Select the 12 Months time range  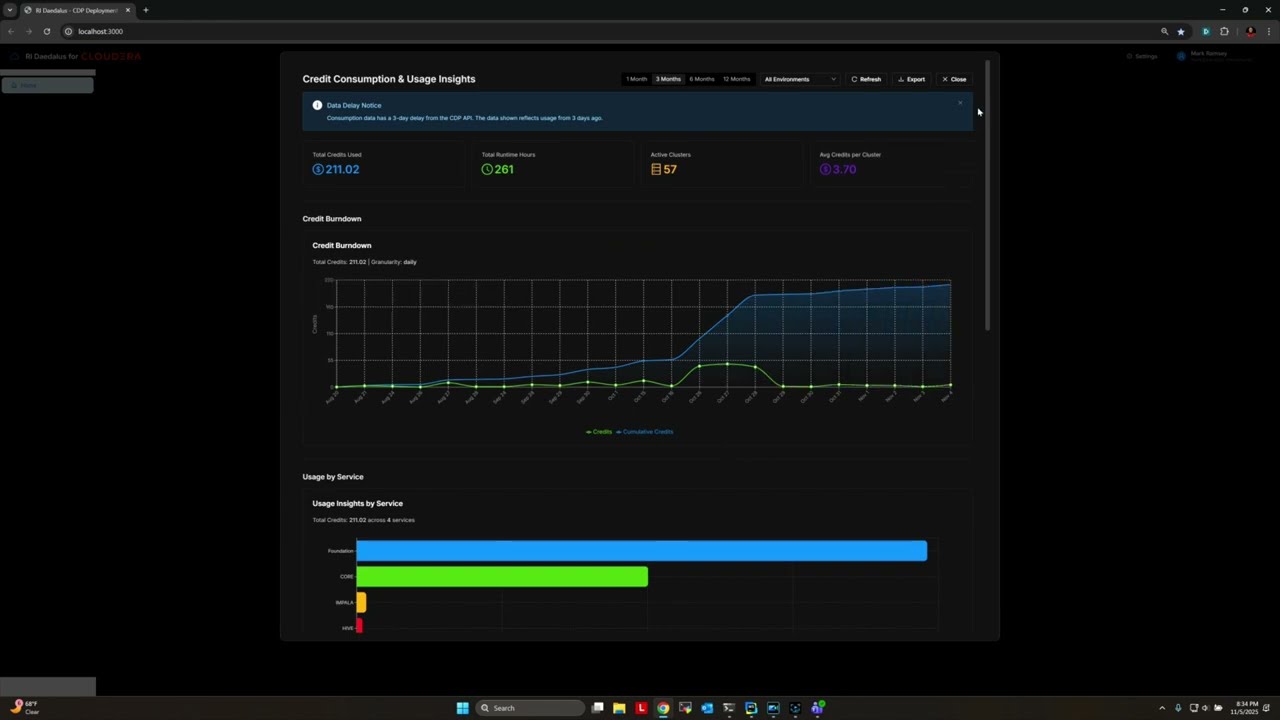pos(736,79)
